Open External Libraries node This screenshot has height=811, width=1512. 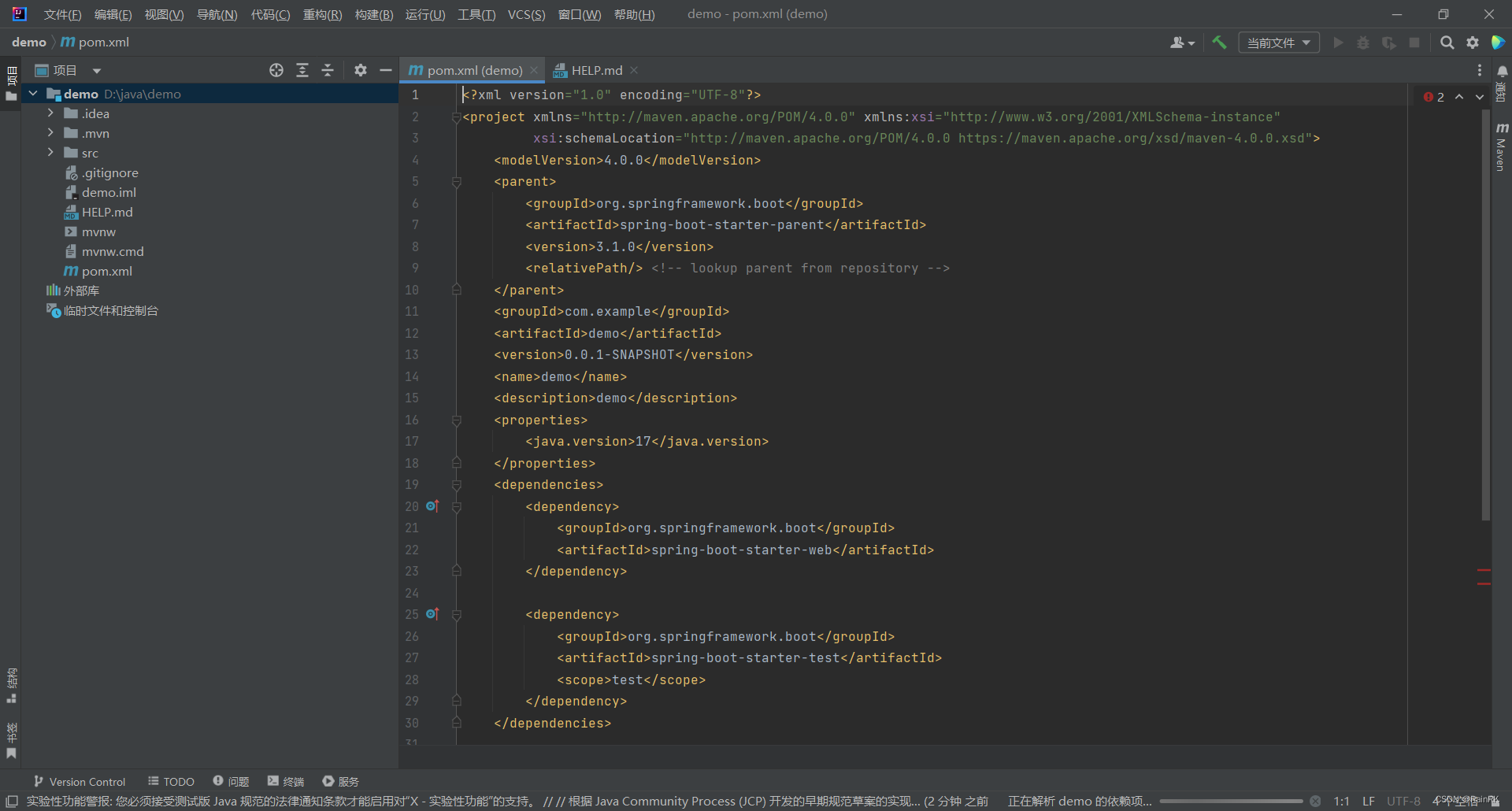pyautogui.click(x=72, y=291)
